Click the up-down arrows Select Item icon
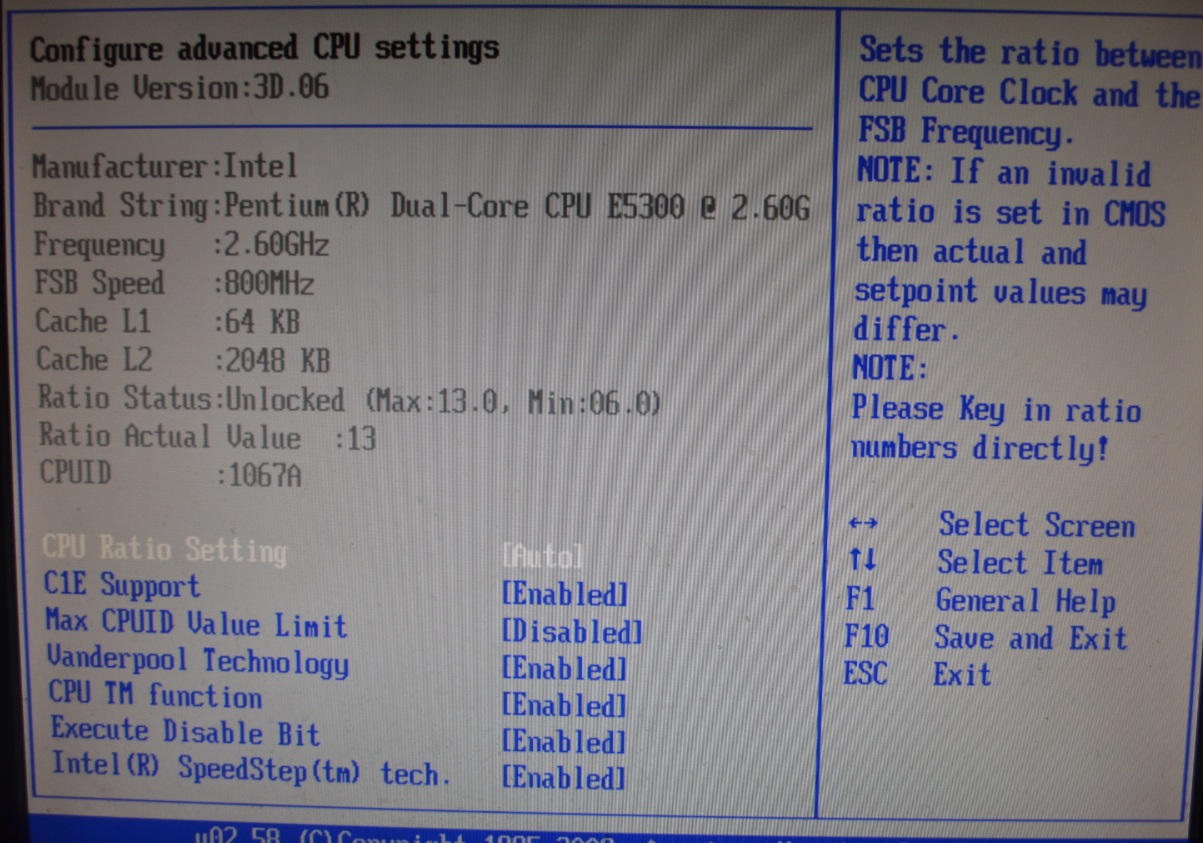Image resolution: width=1203 pixels, height=843 pixels. click(861, 561)
